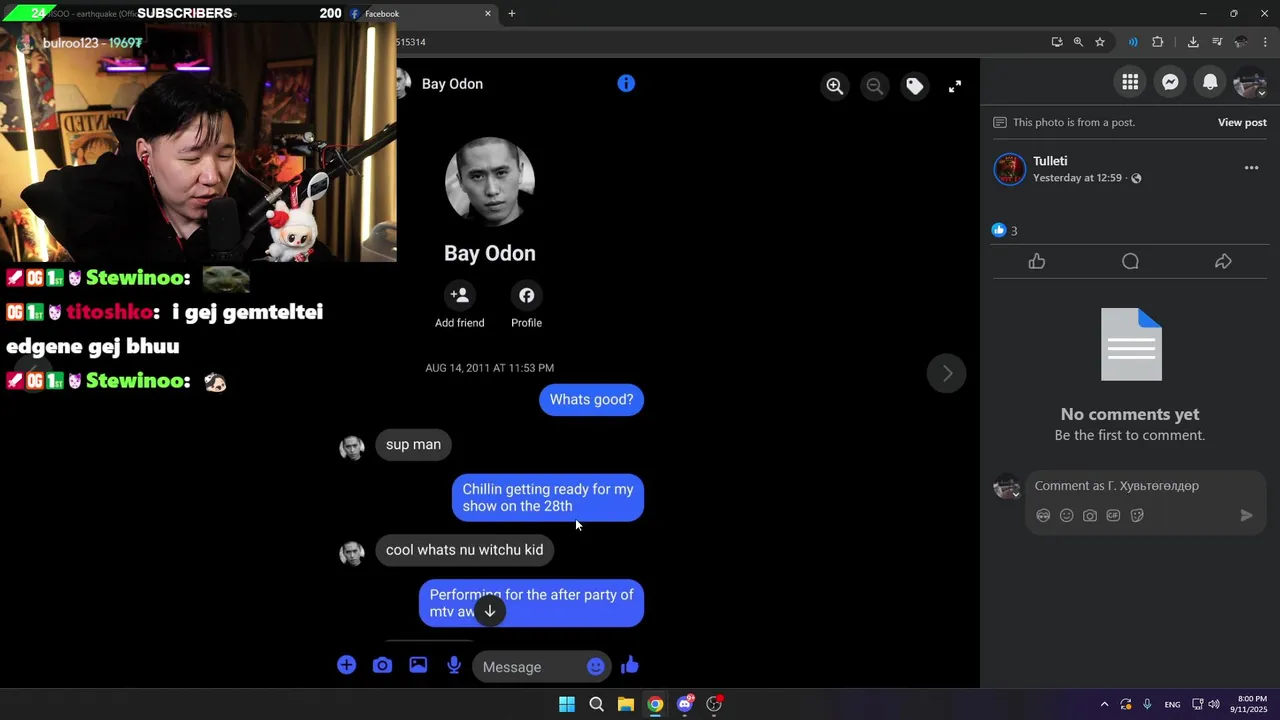This screenshot has width=1280, height=720.
Task: Click the microphone icon in message bar
Action: [x=454, y=665]
